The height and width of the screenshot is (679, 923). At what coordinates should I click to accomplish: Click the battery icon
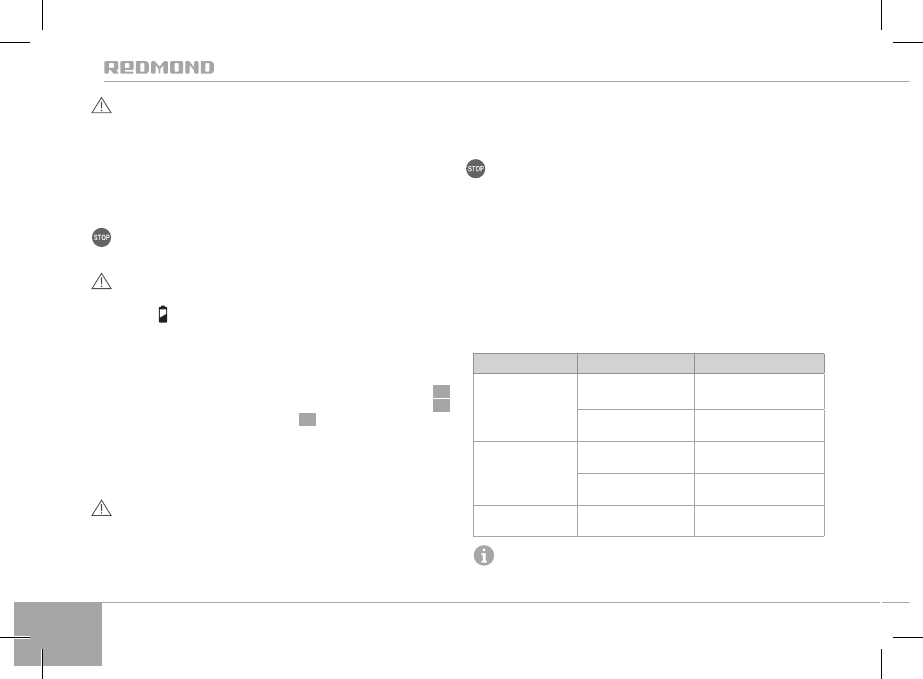163,315
